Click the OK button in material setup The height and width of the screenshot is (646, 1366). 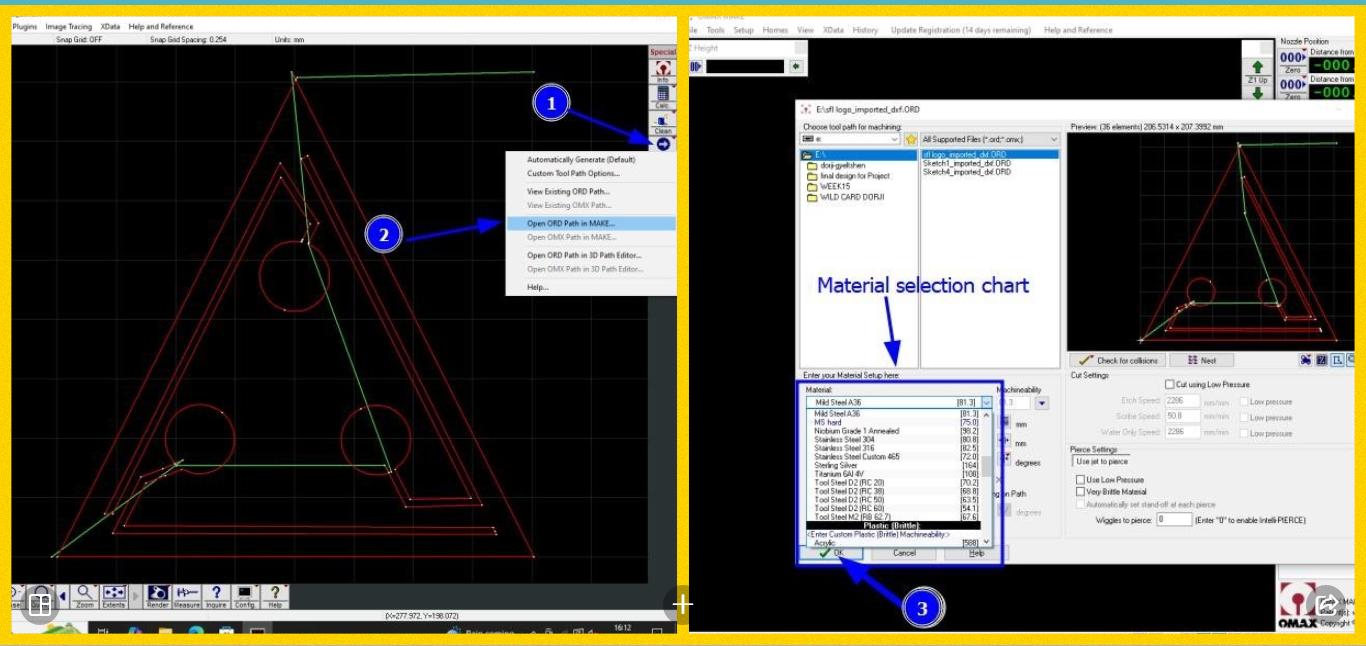(x=831, y=553)
